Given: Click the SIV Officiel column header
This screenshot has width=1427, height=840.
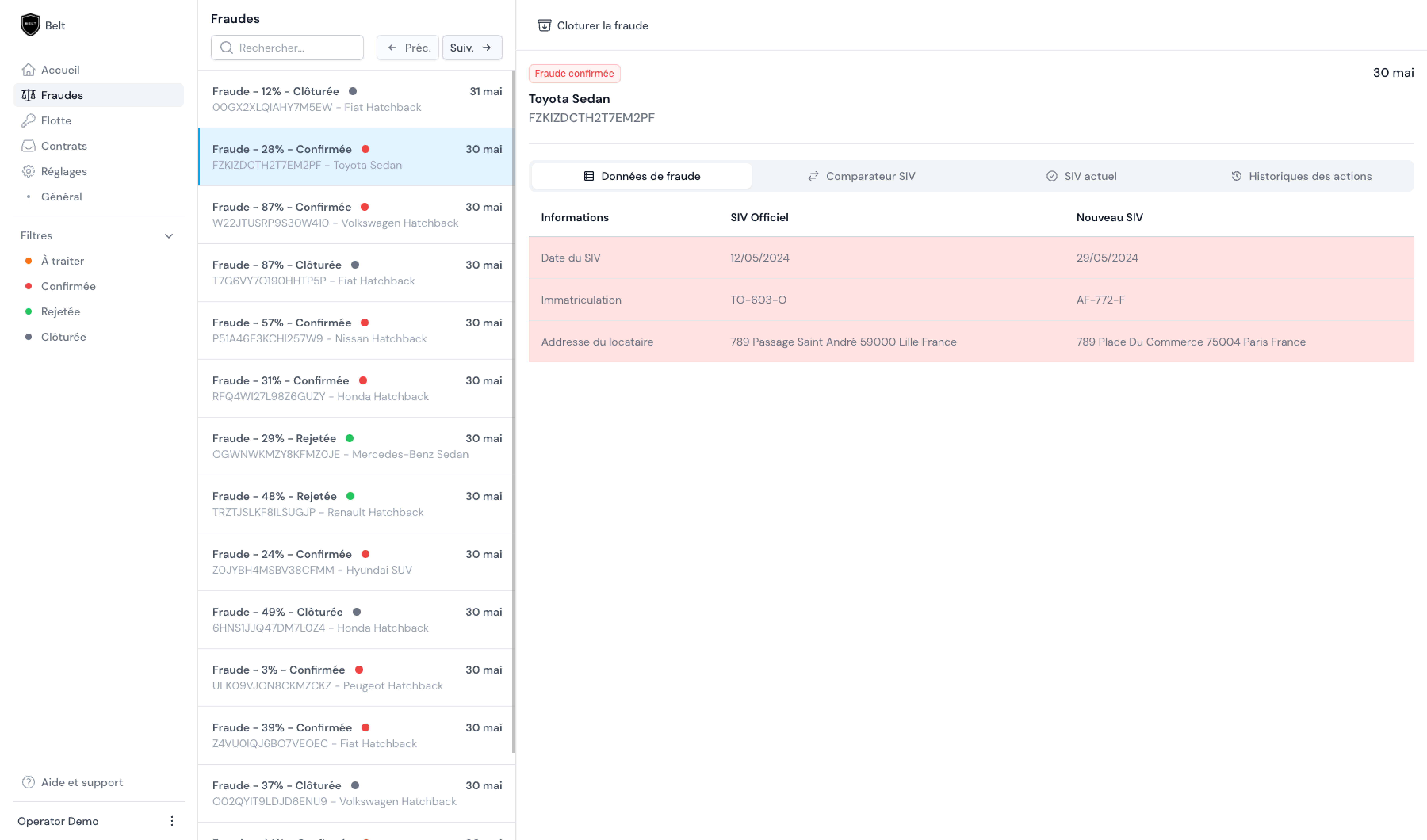Looking at the screenshot, I should pos(759,217).
